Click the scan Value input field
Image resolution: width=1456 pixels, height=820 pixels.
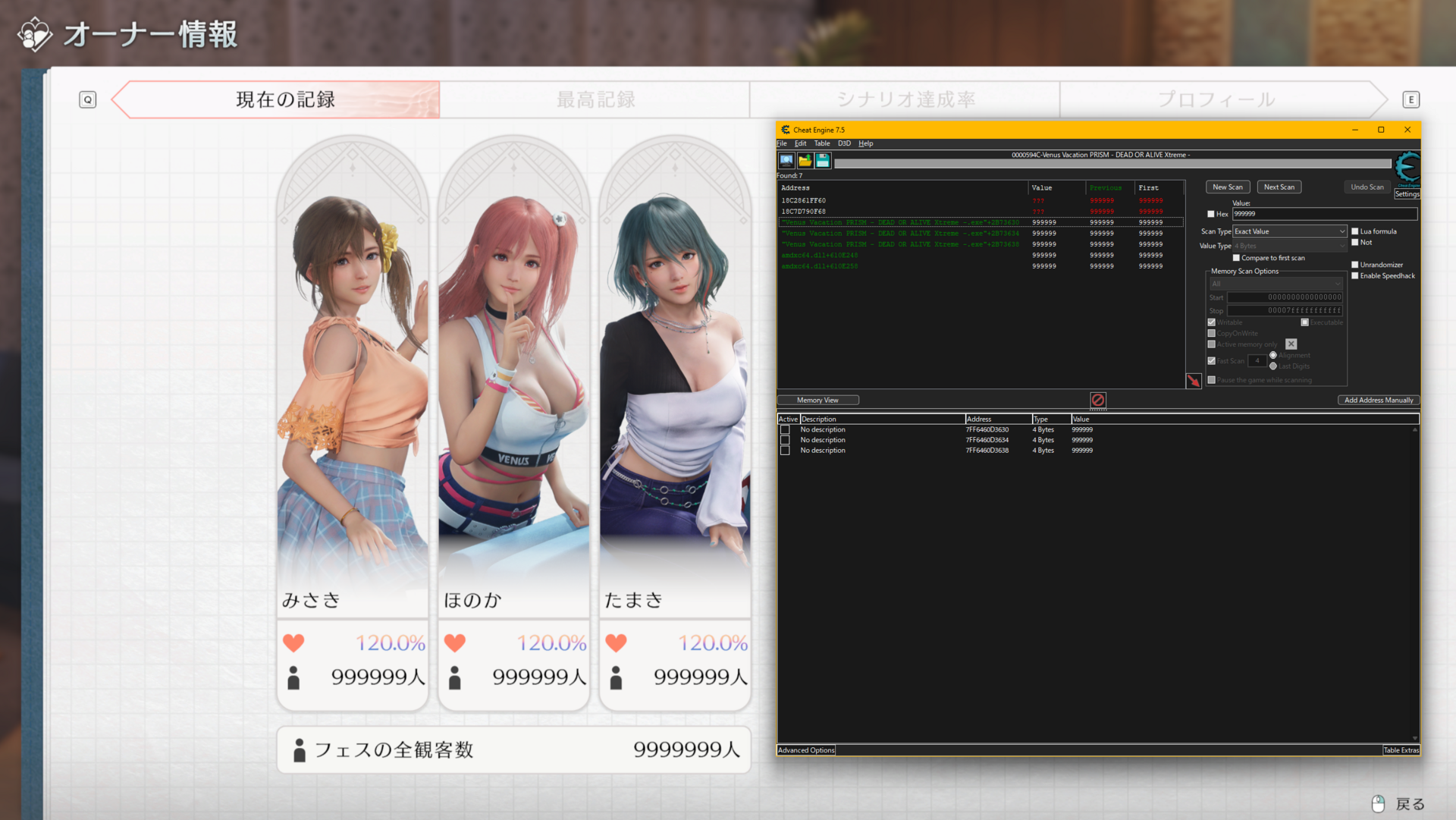pos(1324,214)
